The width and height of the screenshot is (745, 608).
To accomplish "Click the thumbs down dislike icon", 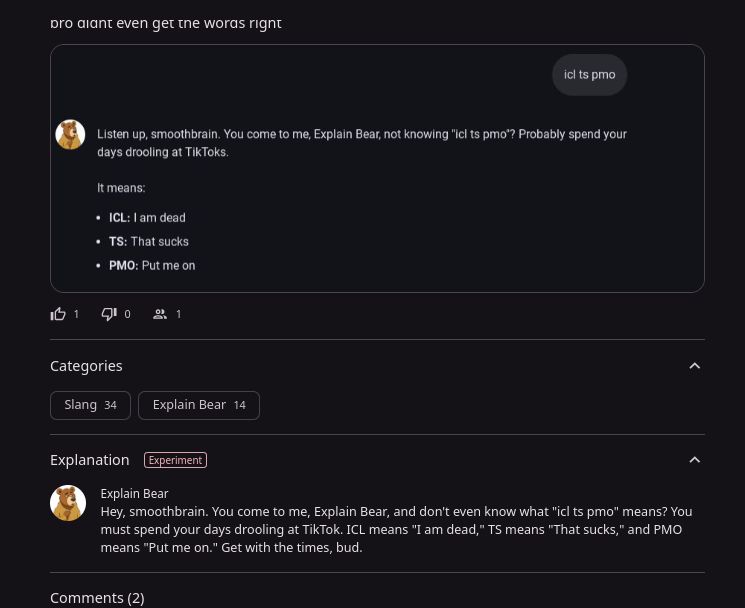I will click(109, 314).
